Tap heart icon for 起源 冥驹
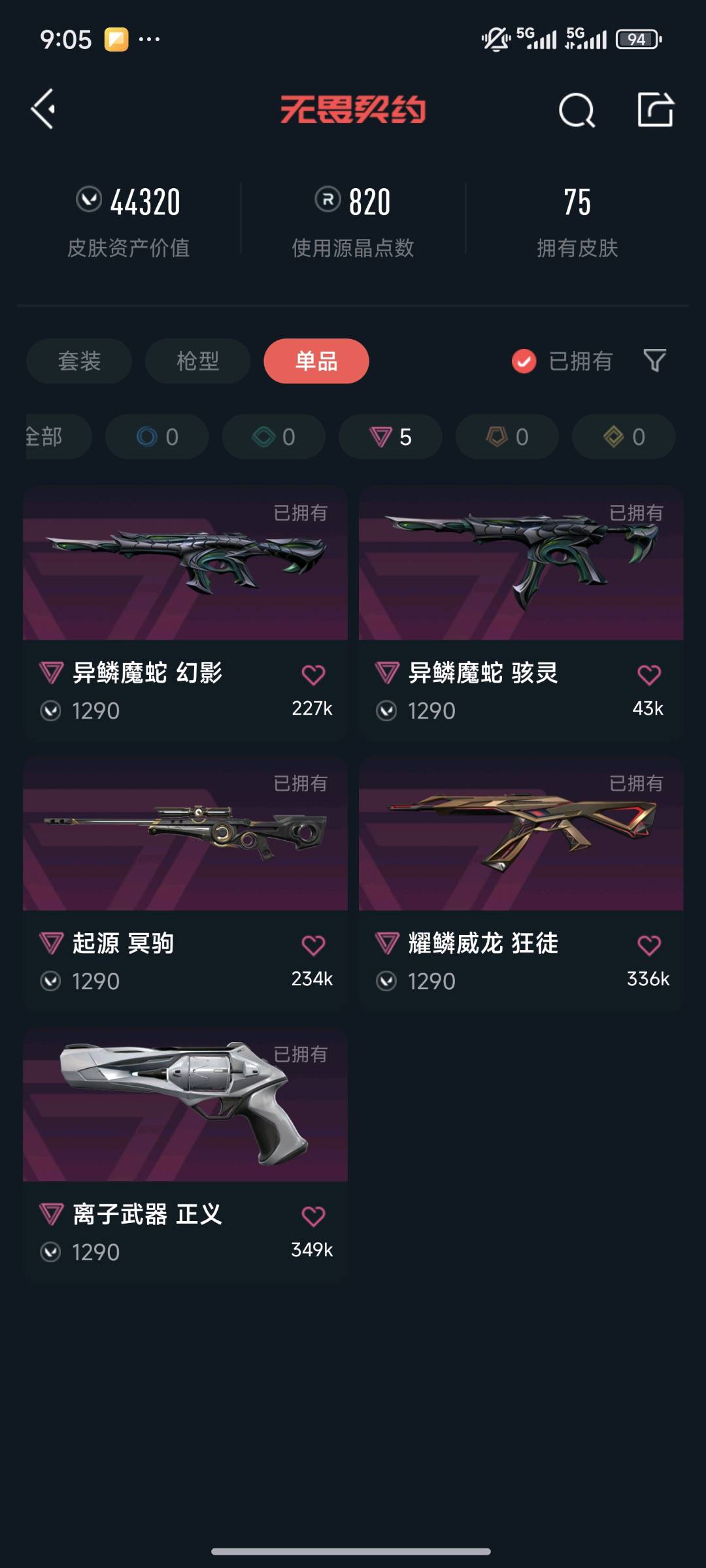The height and width of the screenshot is (1568, 706). tap(313, 945)
